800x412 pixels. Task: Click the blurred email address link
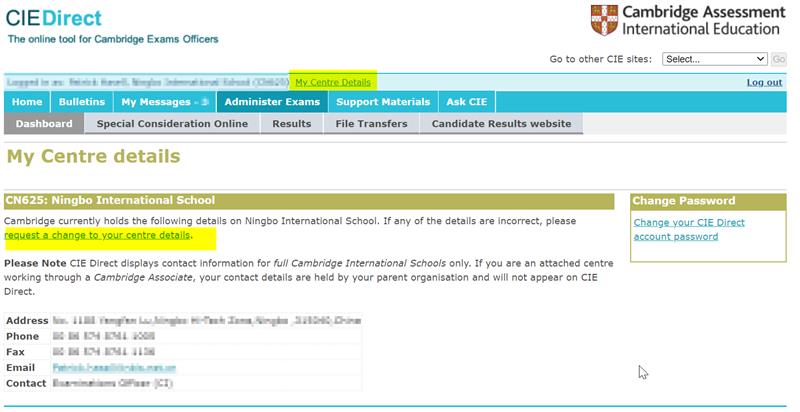click(114, 368)
